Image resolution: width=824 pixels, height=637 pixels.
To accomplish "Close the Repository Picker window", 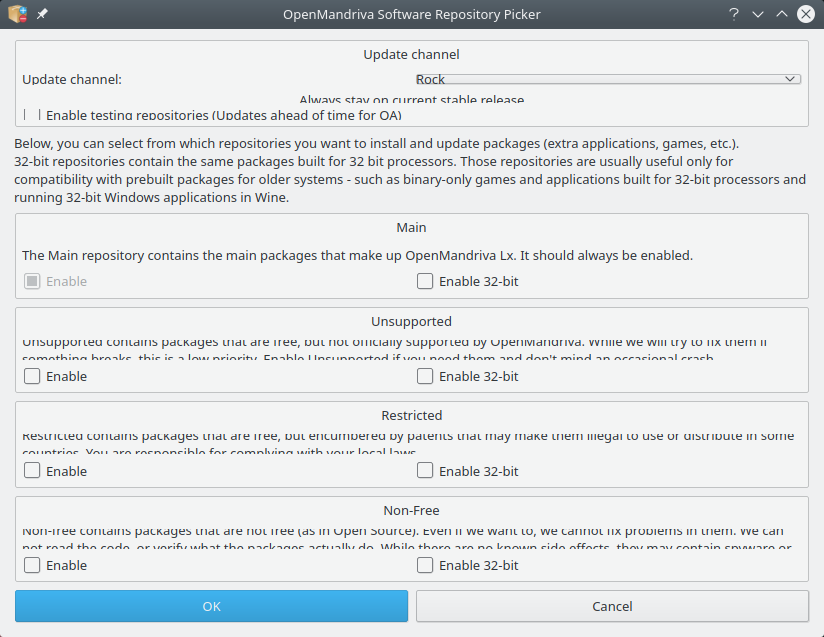I will (x=806, y=14).
